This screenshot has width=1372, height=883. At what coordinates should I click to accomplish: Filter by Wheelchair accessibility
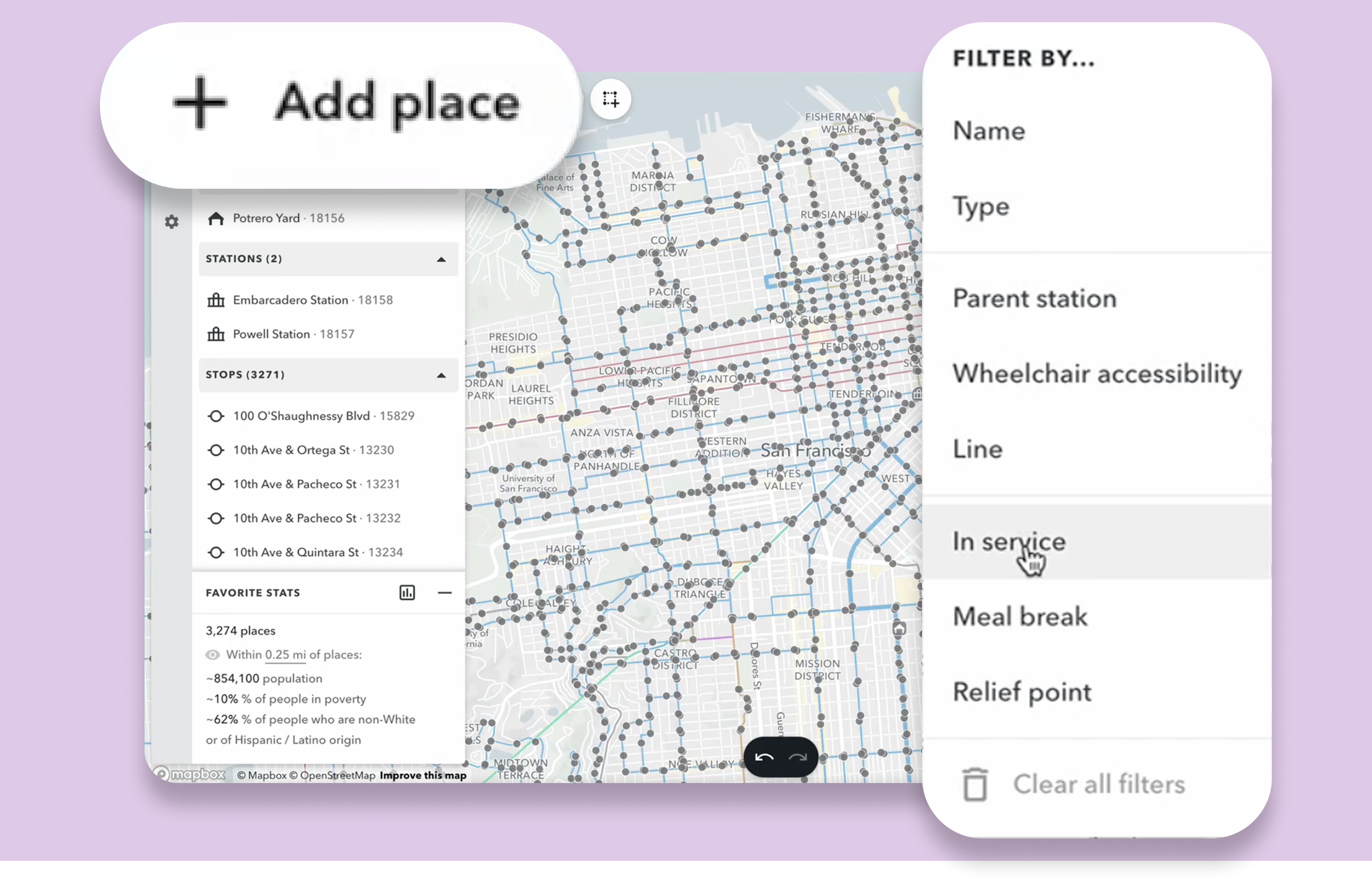point(1097,374)
